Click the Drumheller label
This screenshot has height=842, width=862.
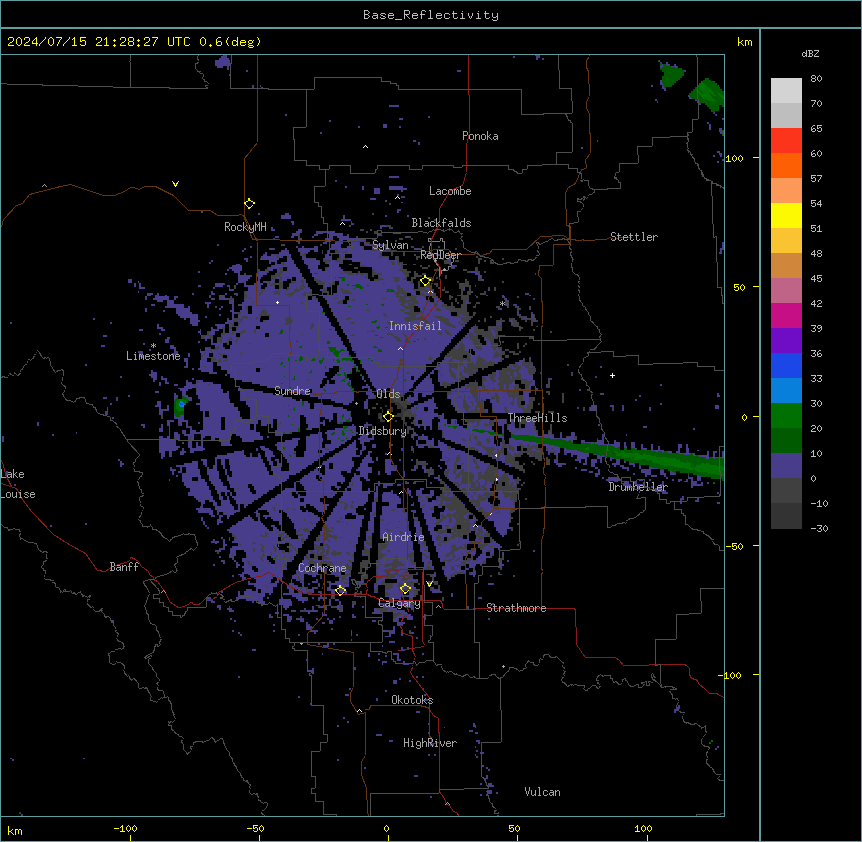point(638,487)
